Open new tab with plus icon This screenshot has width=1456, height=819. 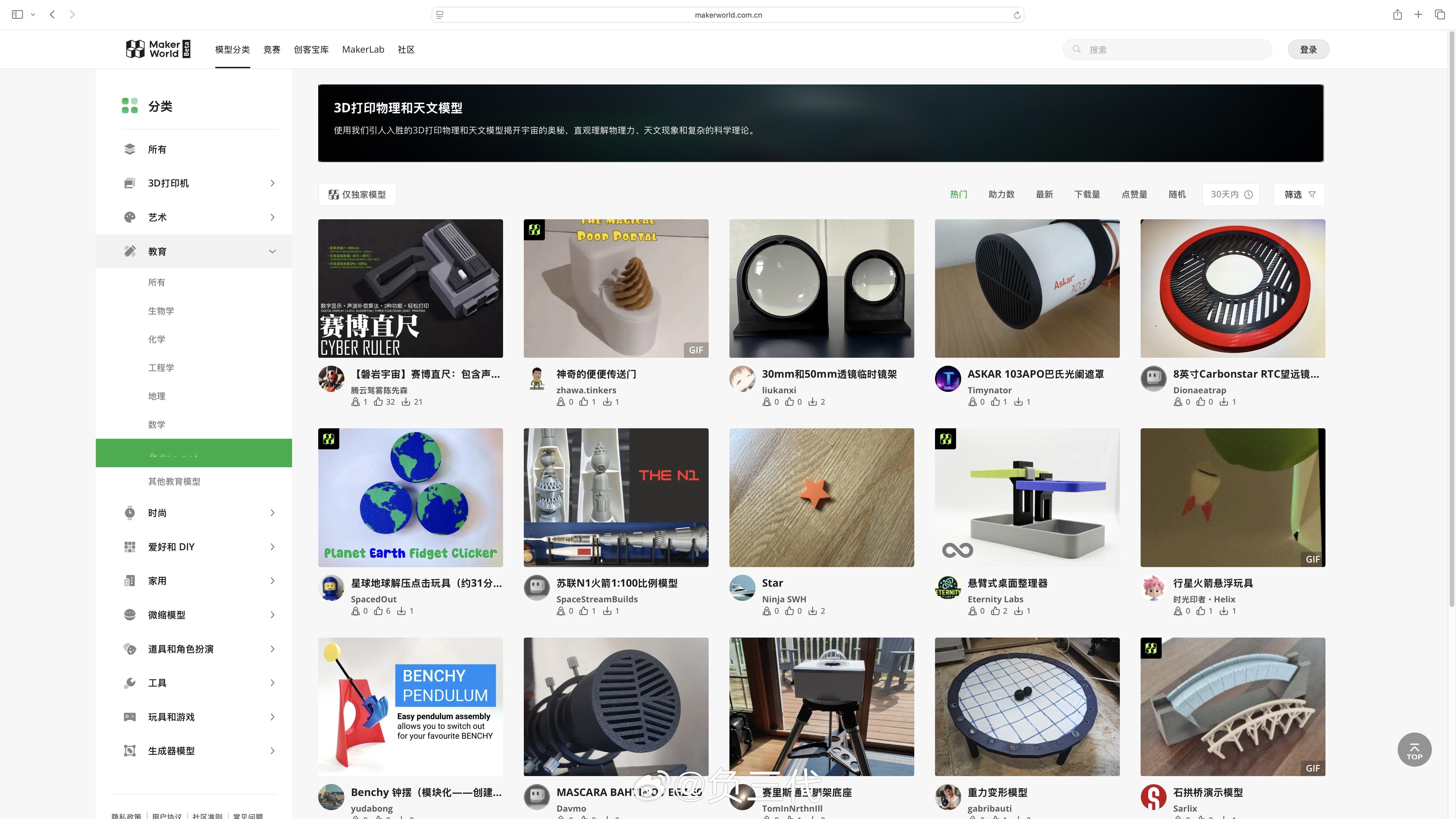coord(1418,15)
